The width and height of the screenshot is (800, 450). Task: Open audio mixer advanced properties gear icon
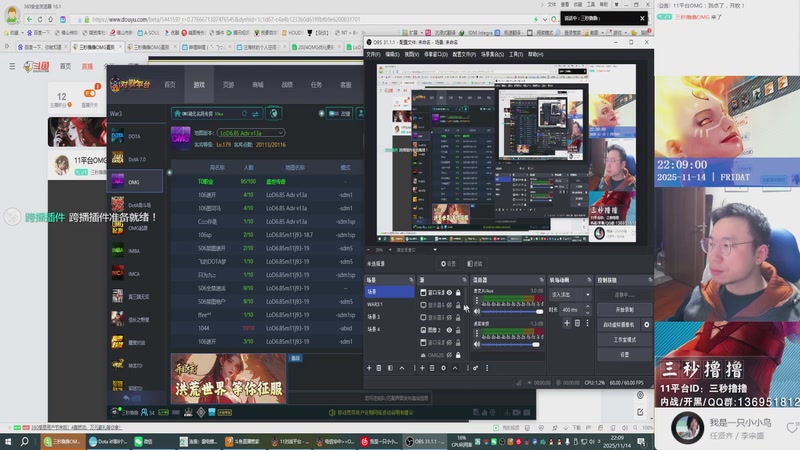[x=476, y=368]
